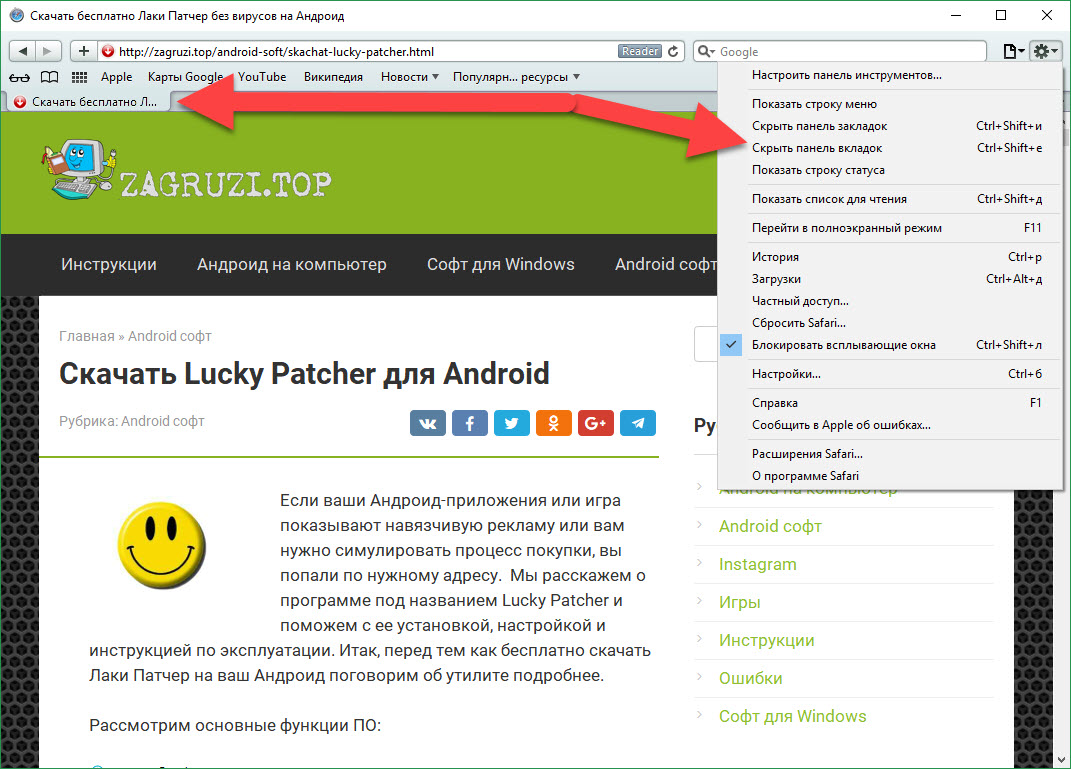
Task: Open the Reading List glasses icon
Action: tap(20, 77)
